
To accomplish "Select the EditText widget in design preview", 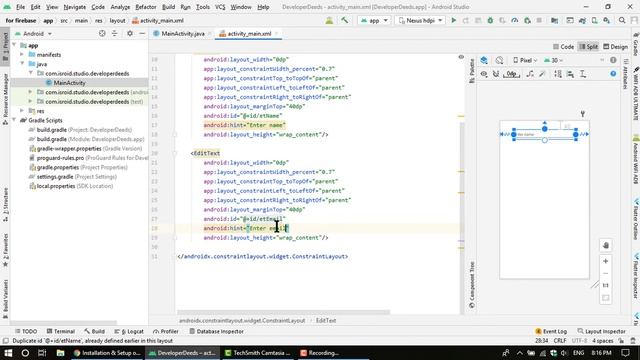I will (x=544, y=134).
